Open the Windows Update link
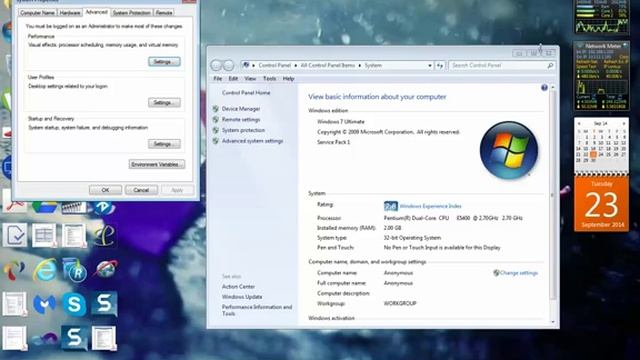640x360 pixels. tap(242, 297)
